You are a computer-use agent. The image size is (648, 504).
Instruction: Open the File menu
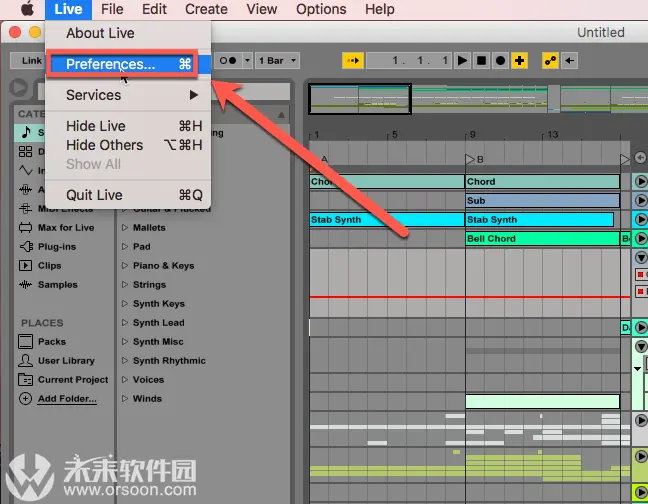[x=112, y=9]
